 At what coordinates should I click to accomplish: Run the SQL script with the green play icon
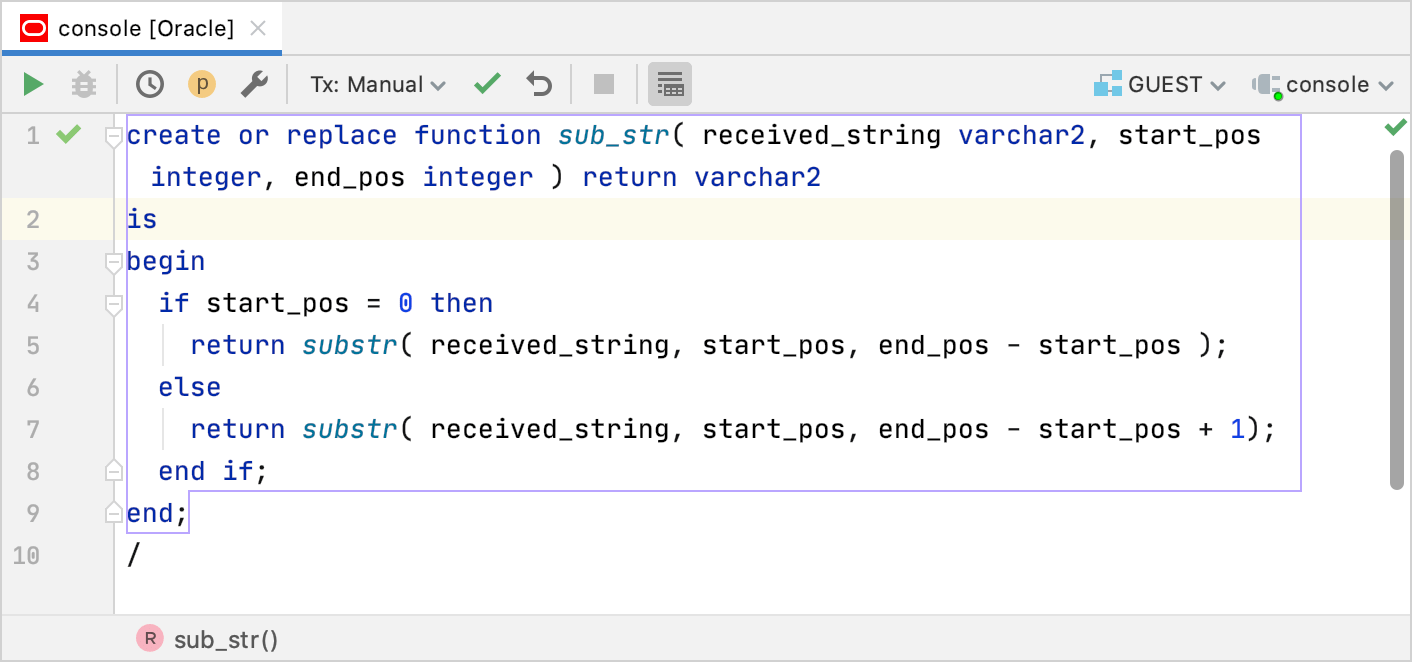31,84
